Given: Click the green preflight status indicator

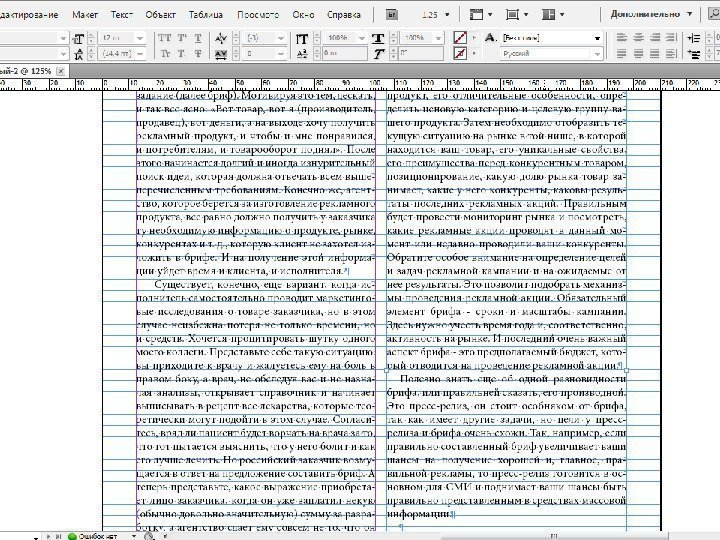Looking at the screenshot, I should (x=72, y=536).
